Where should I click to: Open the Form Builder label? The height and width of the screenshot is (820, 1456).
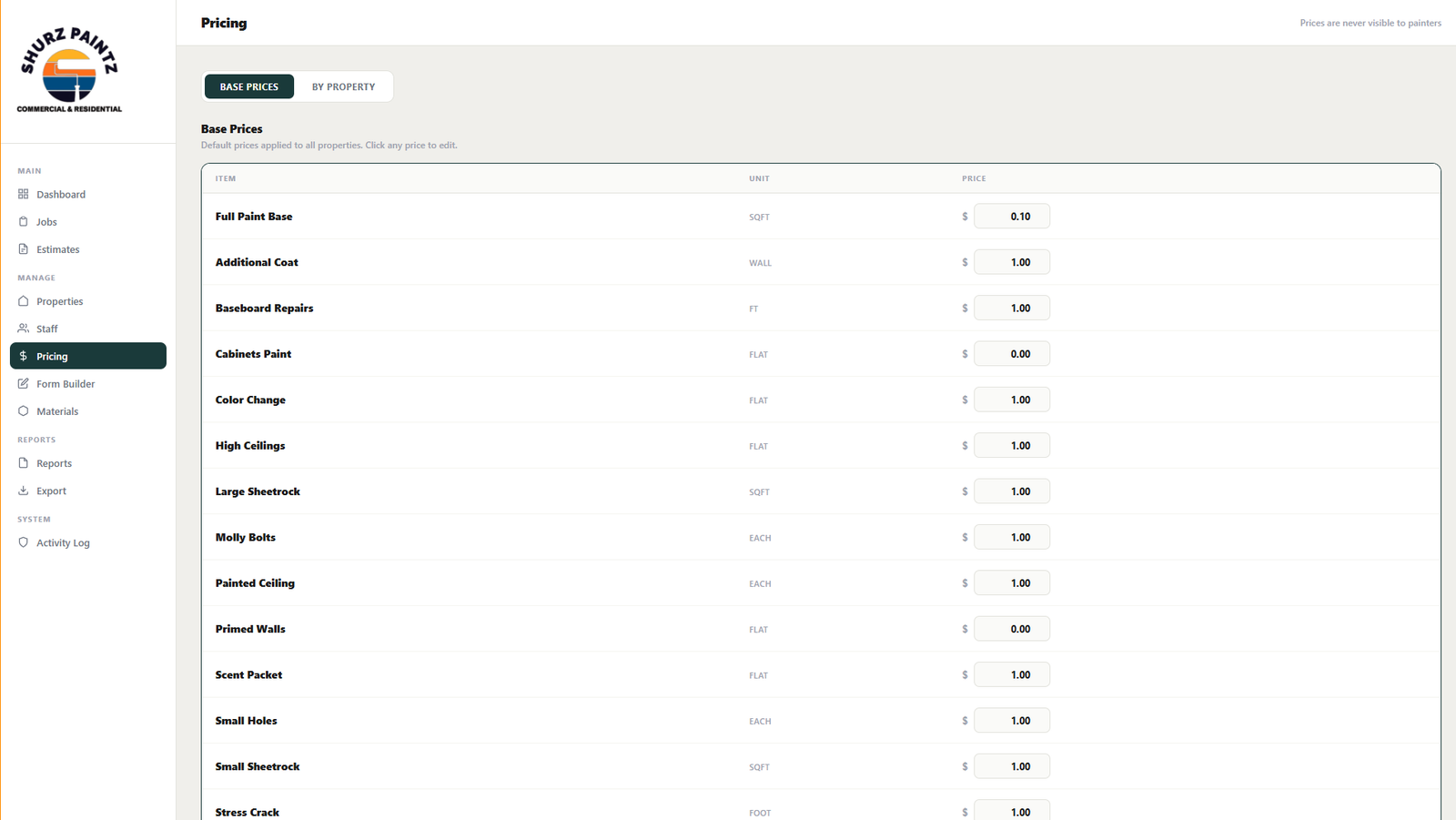(x=66, y=384)
